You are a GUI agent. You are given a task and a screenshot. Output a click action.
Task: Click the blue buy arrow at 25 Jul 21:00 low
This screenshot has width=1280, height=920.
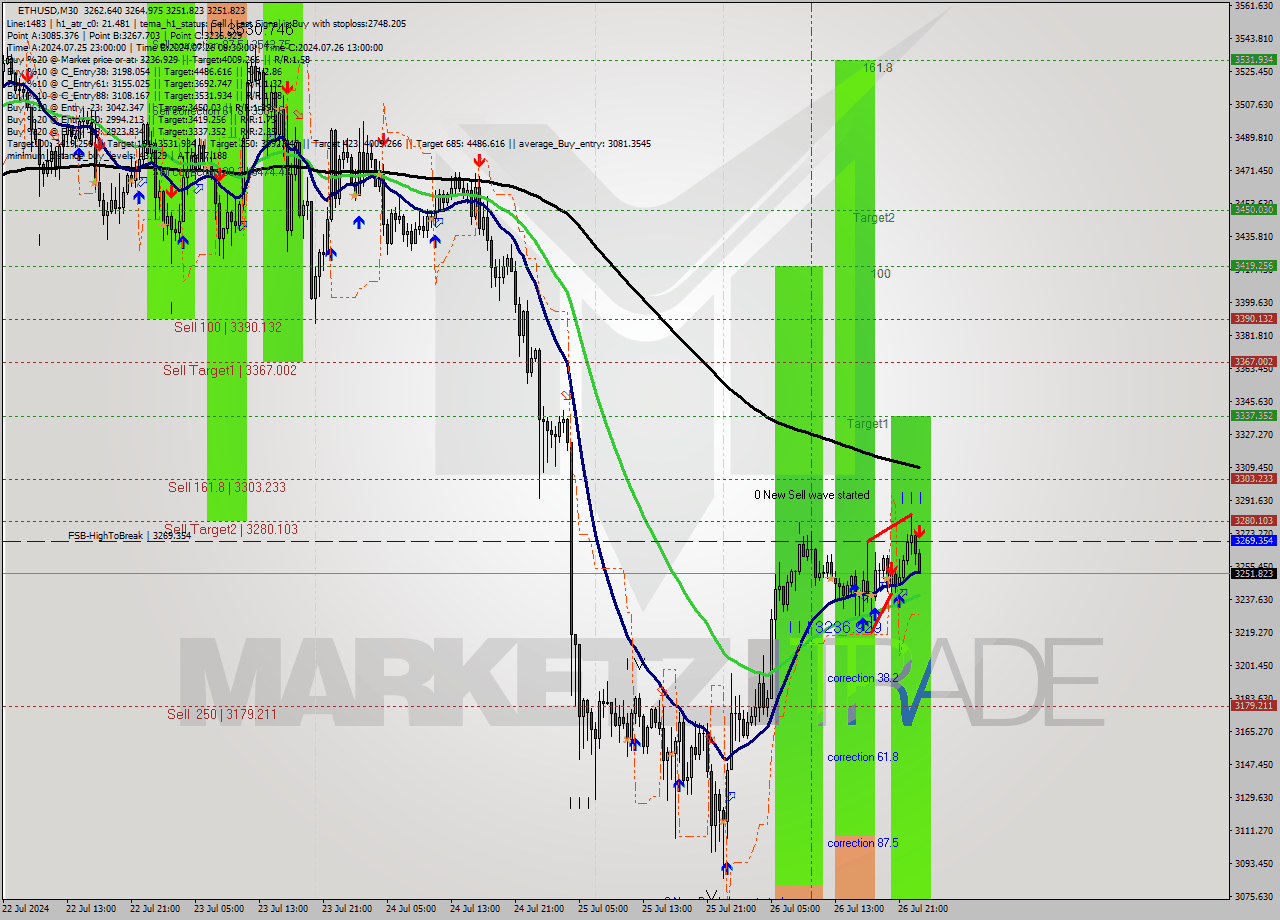tap(726, 869)
